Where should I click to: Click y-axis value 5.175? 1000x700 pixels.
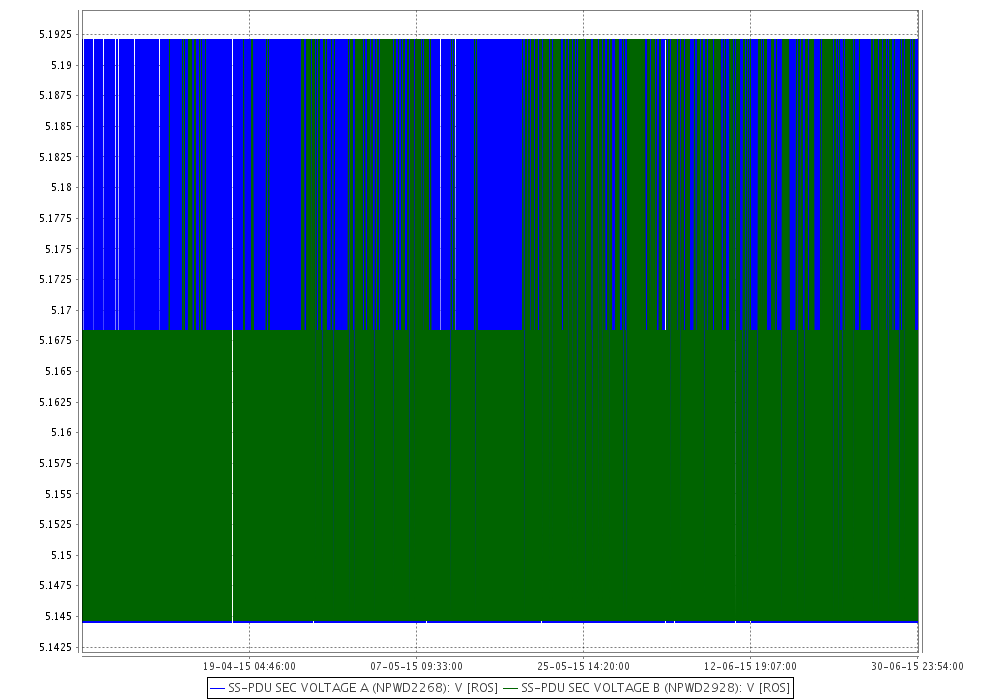point(59,249)
